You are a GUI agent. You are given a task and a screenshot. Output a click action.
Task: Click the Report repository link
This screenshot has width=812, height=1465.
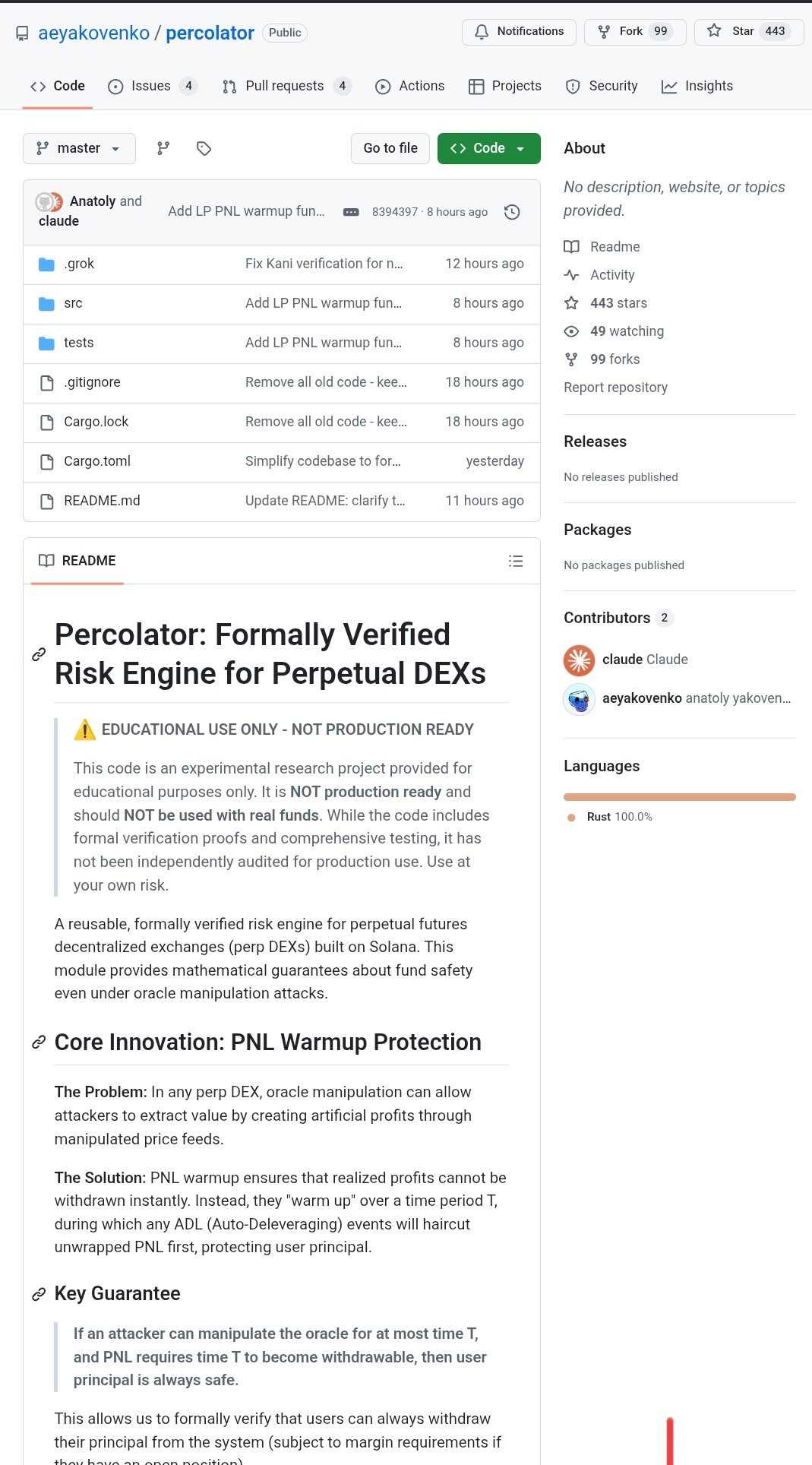point(615,388)
